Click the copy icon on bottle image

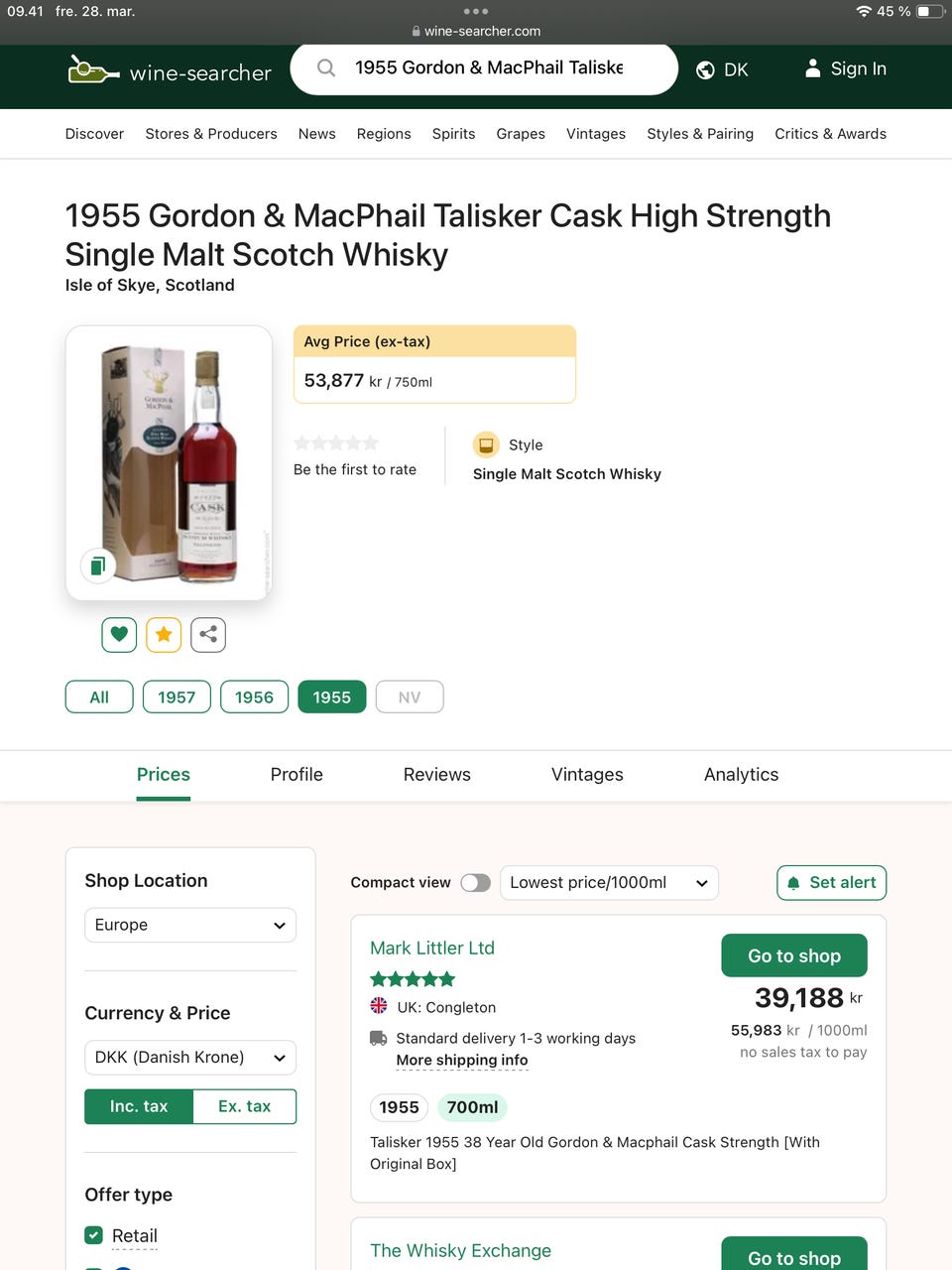98,566
